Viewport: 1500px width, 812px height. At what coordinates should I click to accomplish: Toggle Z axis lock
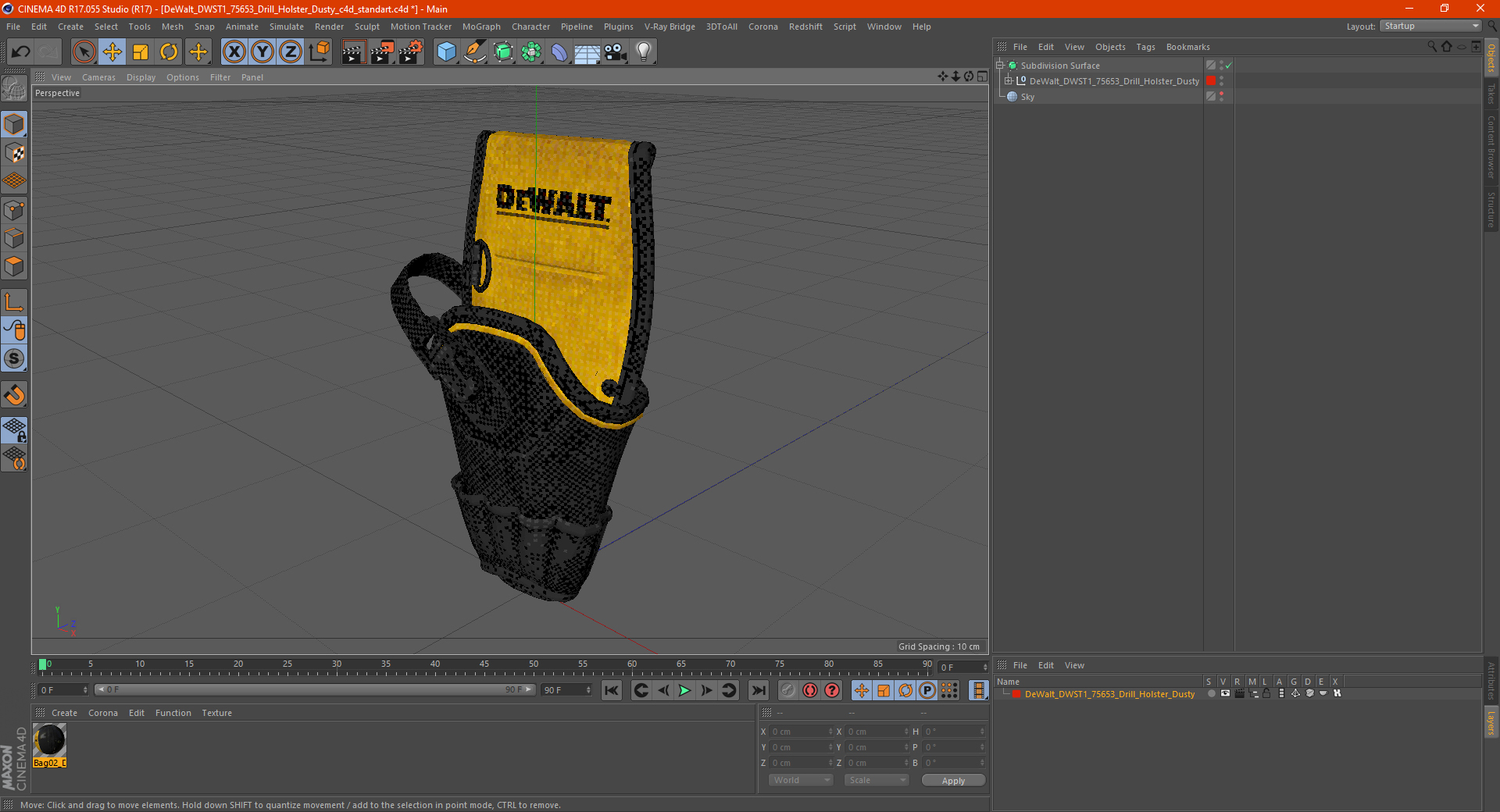pos(291,52)
